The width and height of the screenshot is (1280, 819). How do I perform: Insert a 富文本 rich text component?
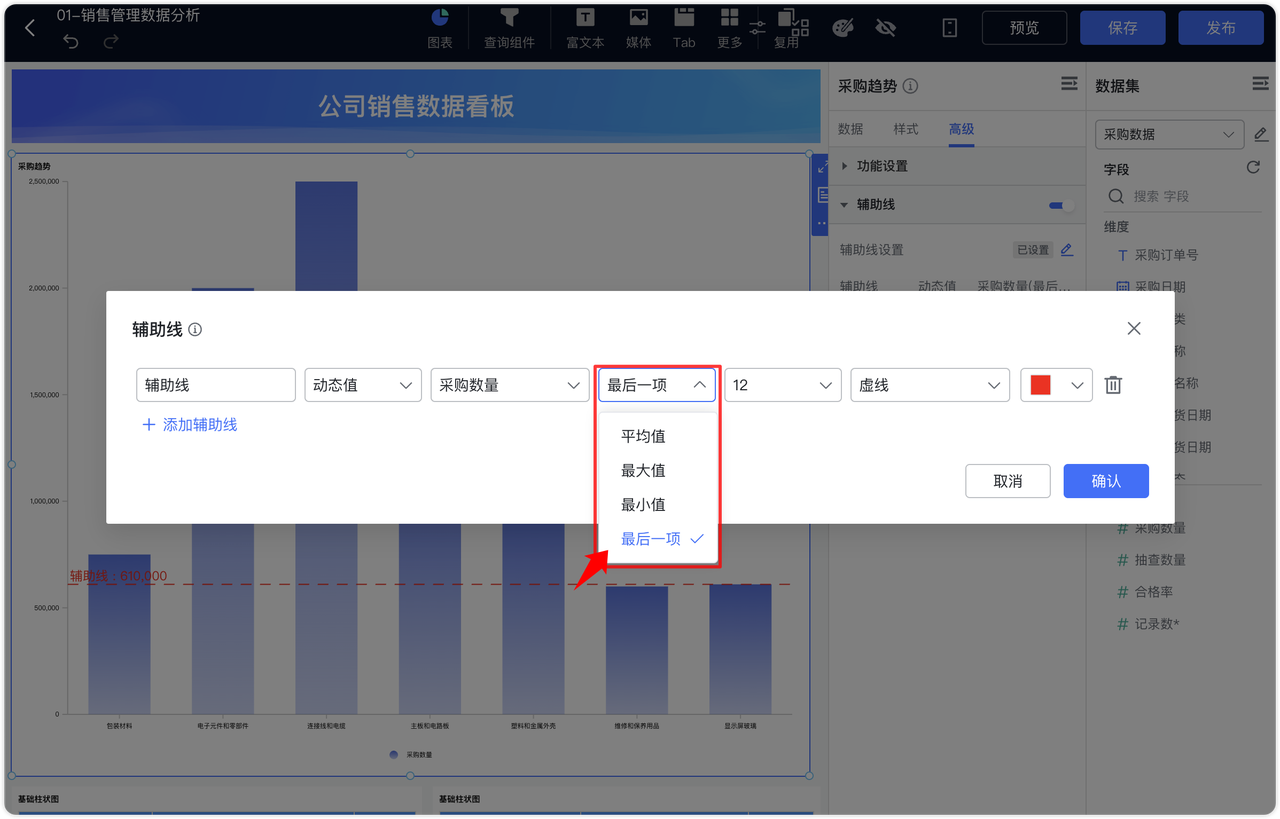[x=584, y=27]
